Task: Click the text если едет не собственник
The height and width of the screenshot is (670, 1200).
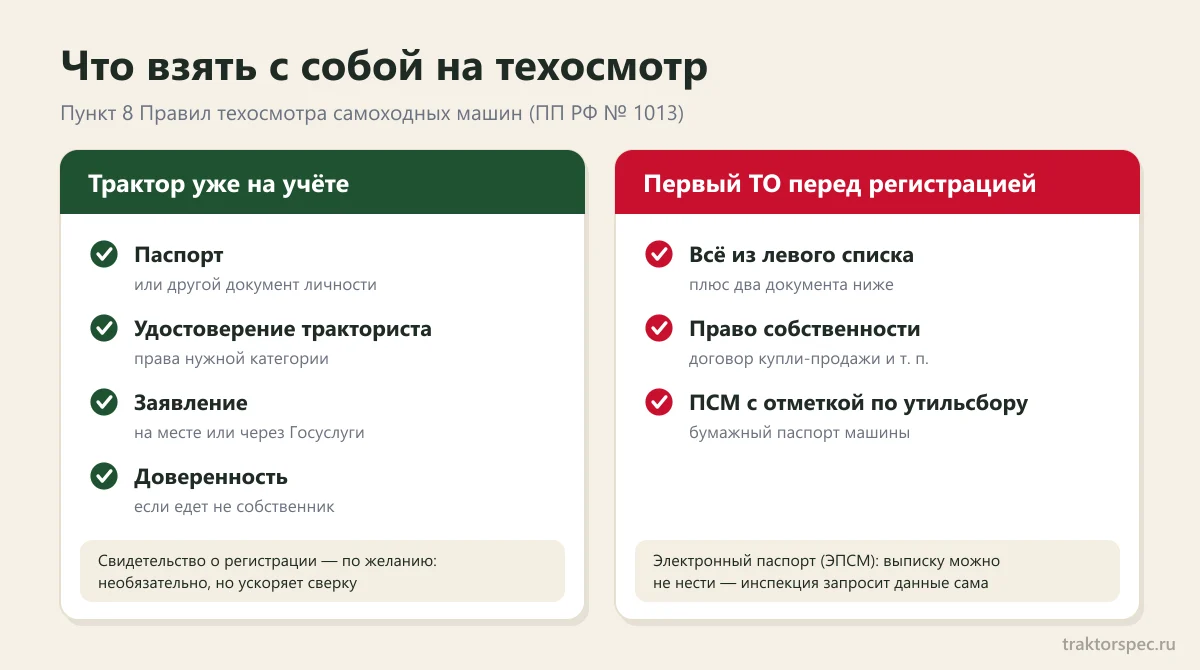Action: click(x=234, y=507)
